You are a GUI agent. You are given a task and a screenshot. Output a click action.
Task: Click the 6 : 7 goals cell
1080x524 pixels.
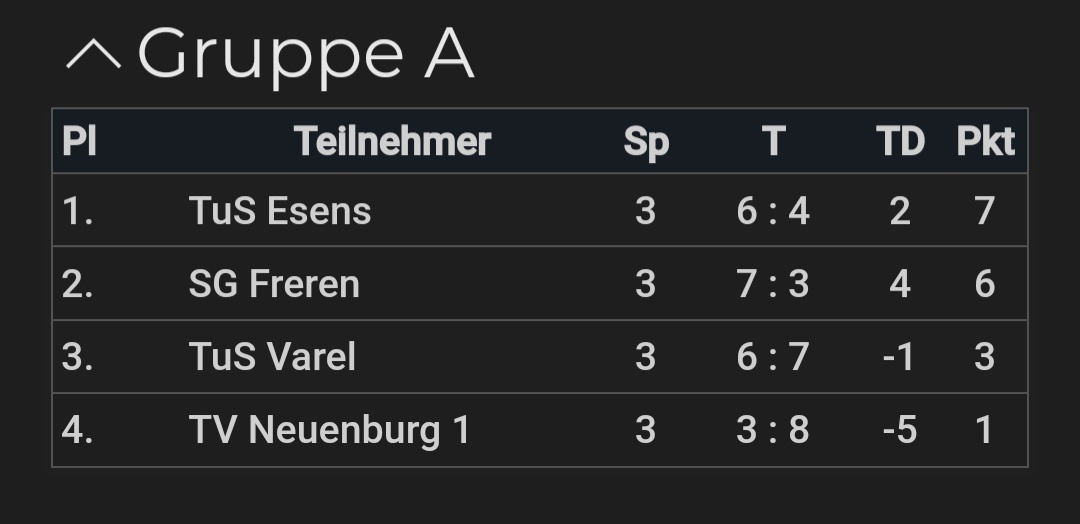tap(773, 357)
